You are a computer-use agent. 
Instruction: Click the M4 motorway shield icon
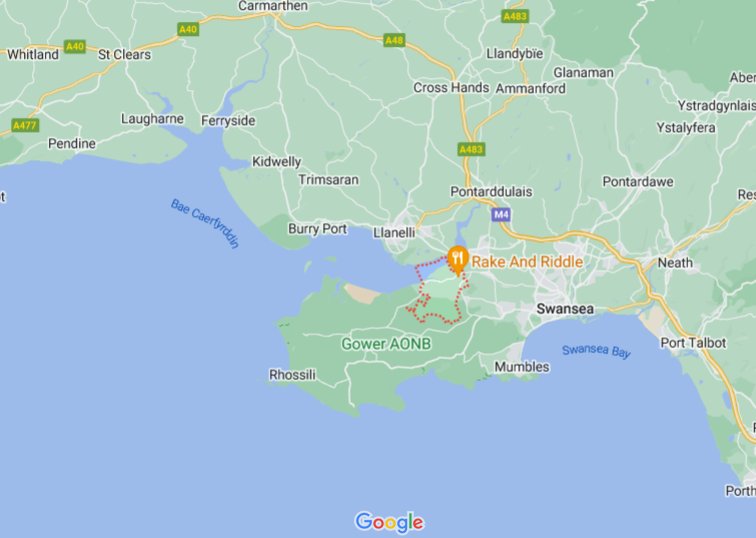(x=501, y=215)
